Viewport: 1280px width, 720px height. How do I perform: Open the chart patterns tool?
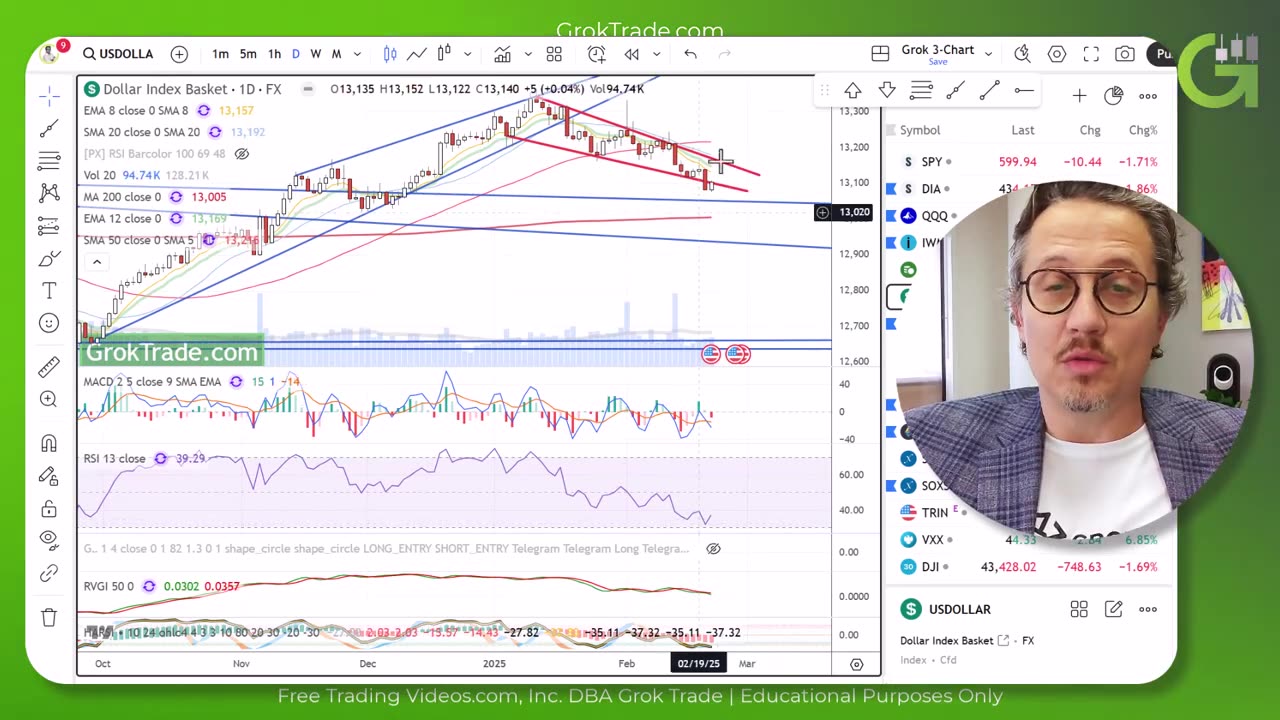[x=48, y=193]
